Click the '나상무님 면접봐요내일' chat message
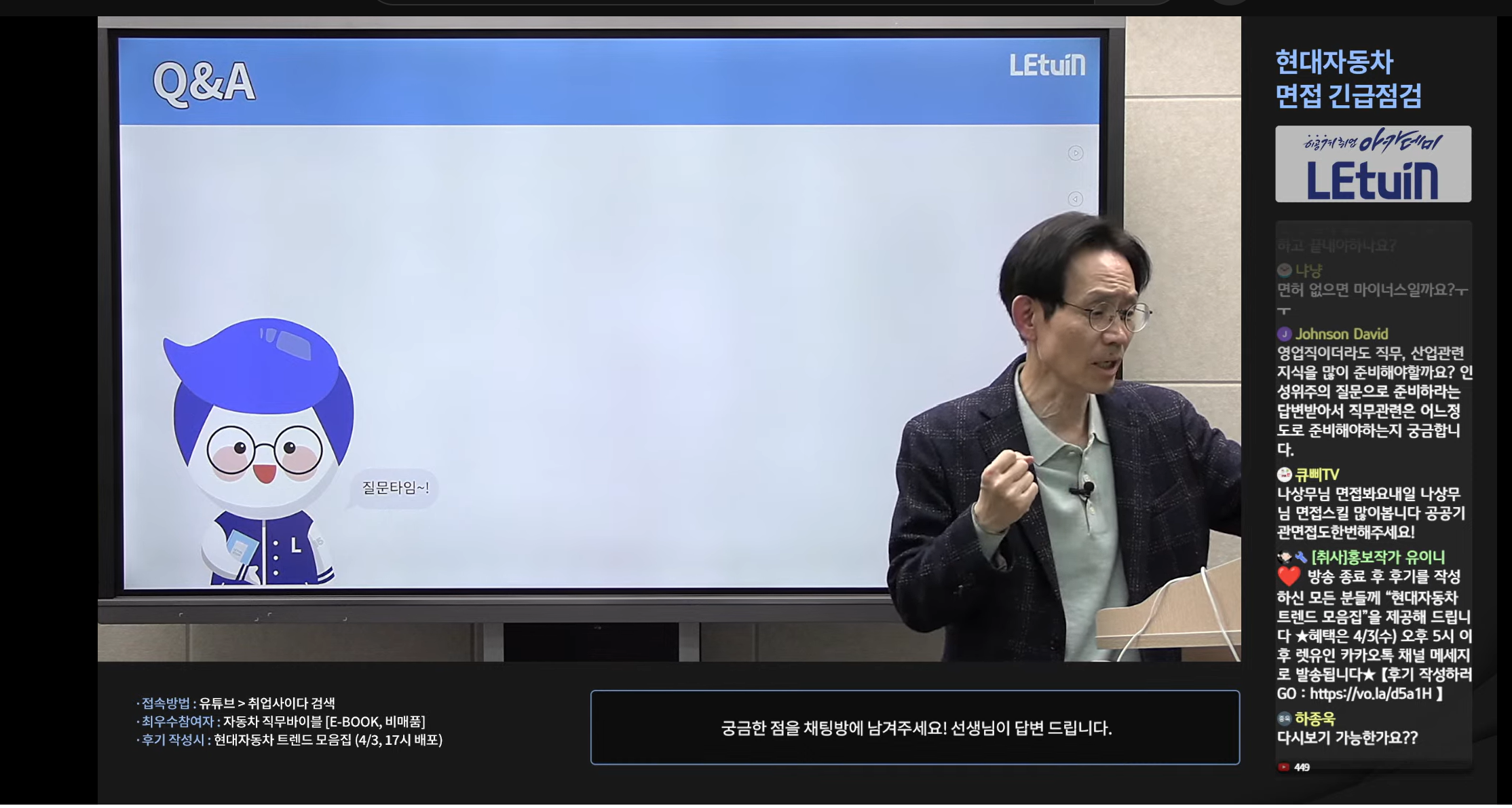 (1371, 513)
